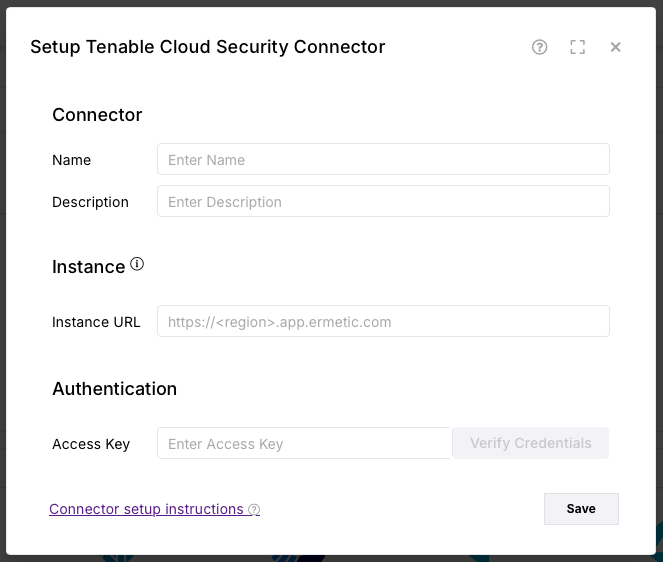The height and width of the screenshot is (562, 663).
Task: View info tooltip beside Instance heading
Action: pyautogui.click(x=137, y=264)
